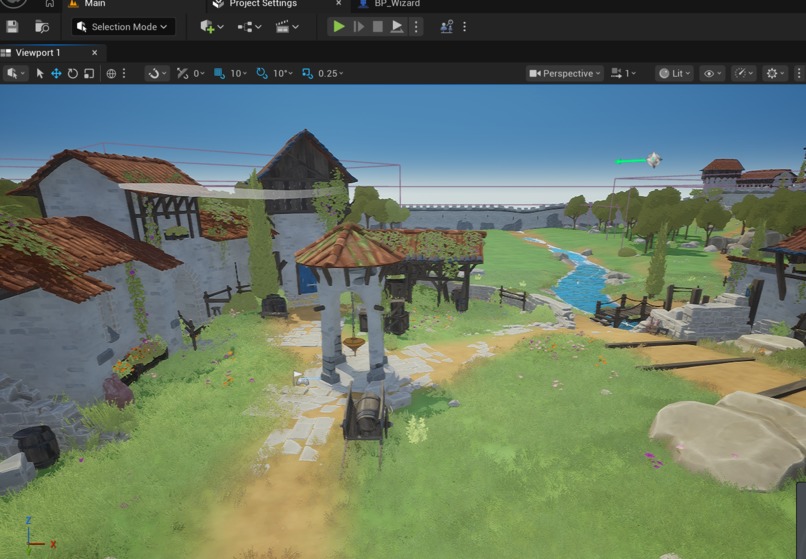
Task: Switch to the Project Settings tab
Action: [263, 4]
